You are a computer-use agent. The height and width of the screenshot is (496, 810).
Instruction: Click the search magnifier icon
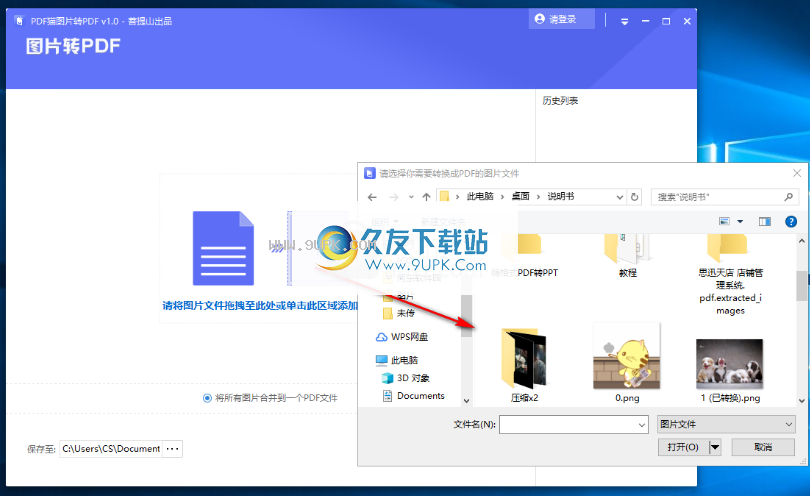[x=788, y=197]
